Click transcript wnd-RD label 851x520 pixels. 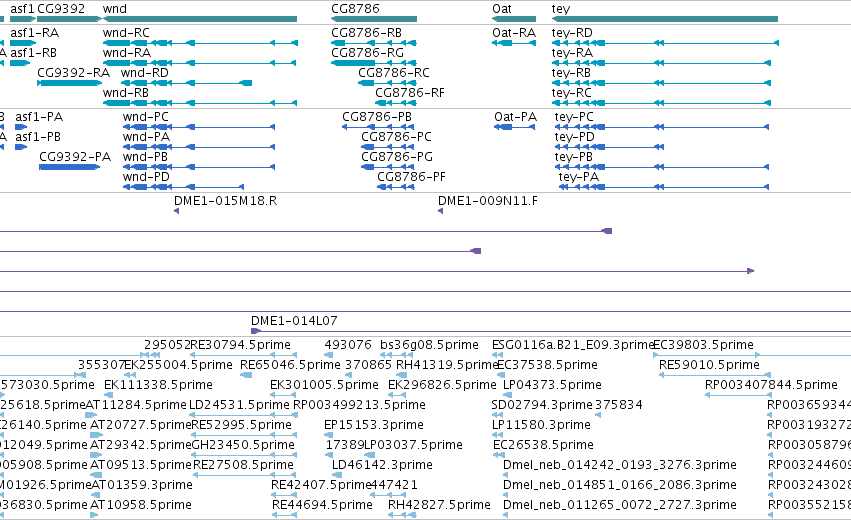point(144,73)
